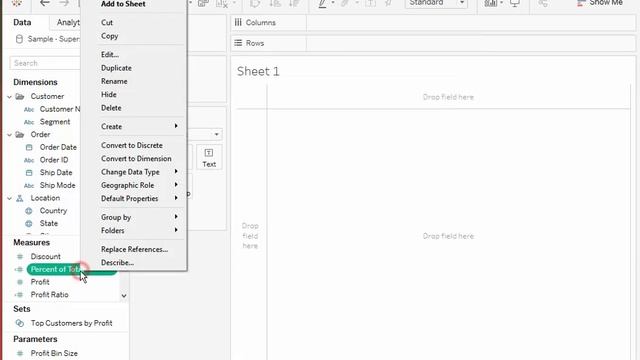Click the Abc icon beside Ship Mode
Viewport: 640px width, 360px height.
point(29,185)
